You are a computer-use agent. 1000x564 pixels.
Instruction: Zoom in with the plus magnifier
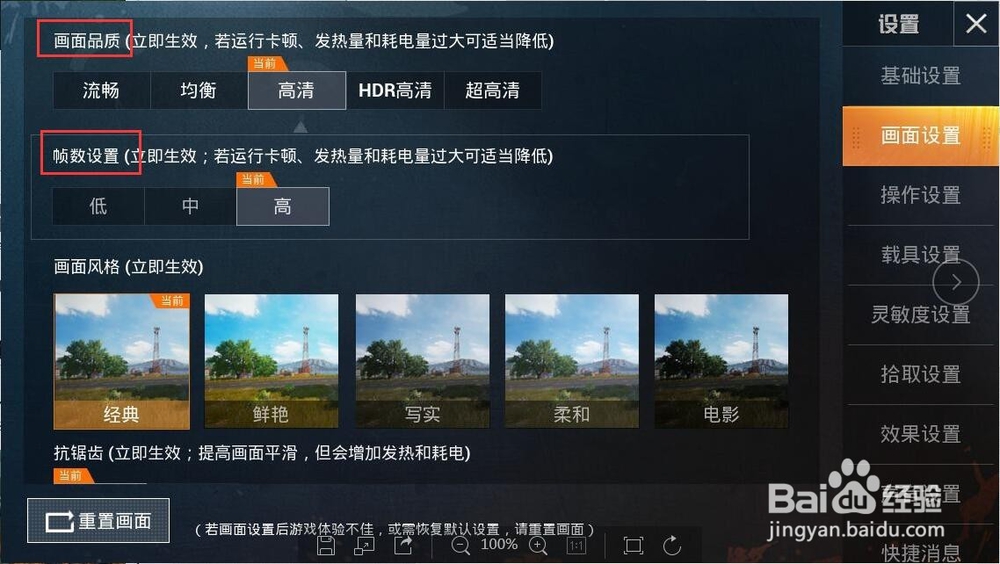pos(538,545)
